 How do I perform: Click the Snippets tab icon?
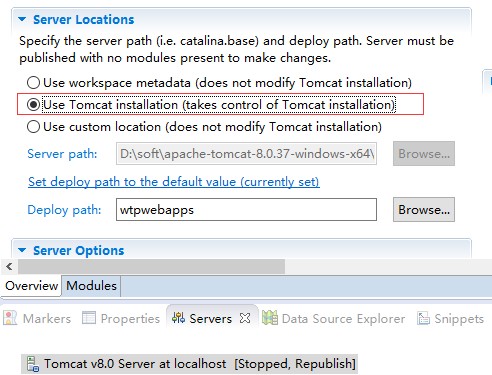click(424, 318)
